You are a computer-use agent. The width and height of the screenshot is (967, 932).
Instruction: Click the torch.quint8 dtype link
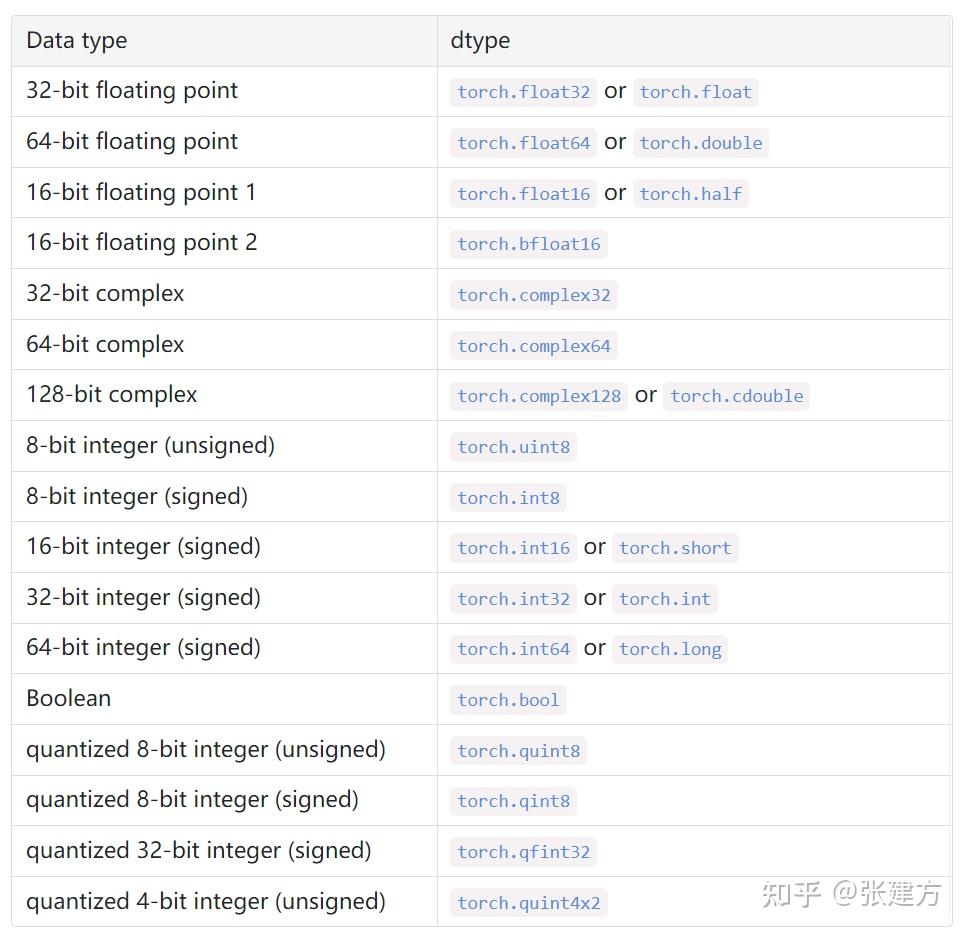point(518,751)
